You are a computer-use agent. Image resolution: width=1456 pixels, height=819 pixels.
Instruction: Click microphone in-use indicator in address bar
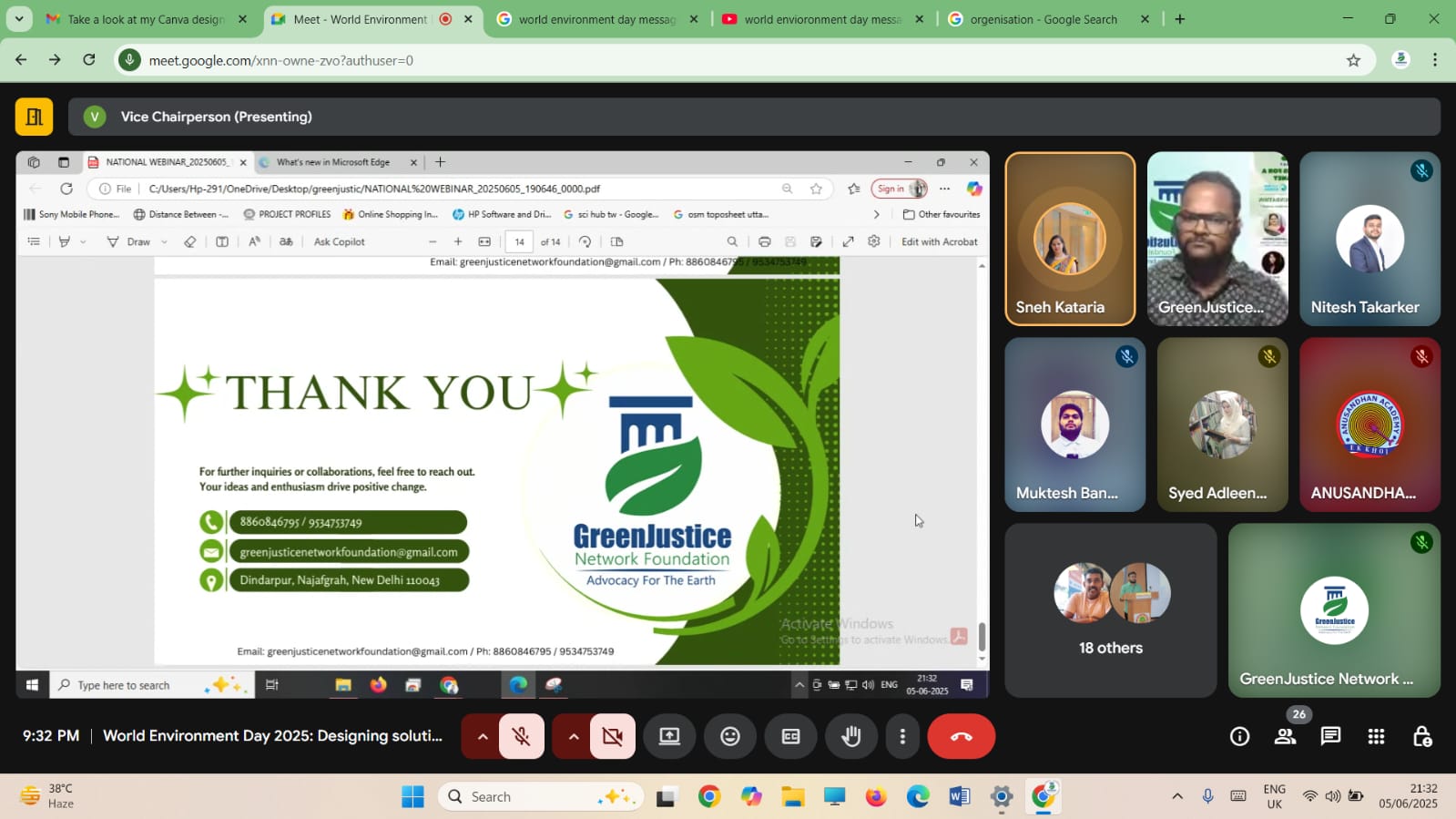pos(130,60)
